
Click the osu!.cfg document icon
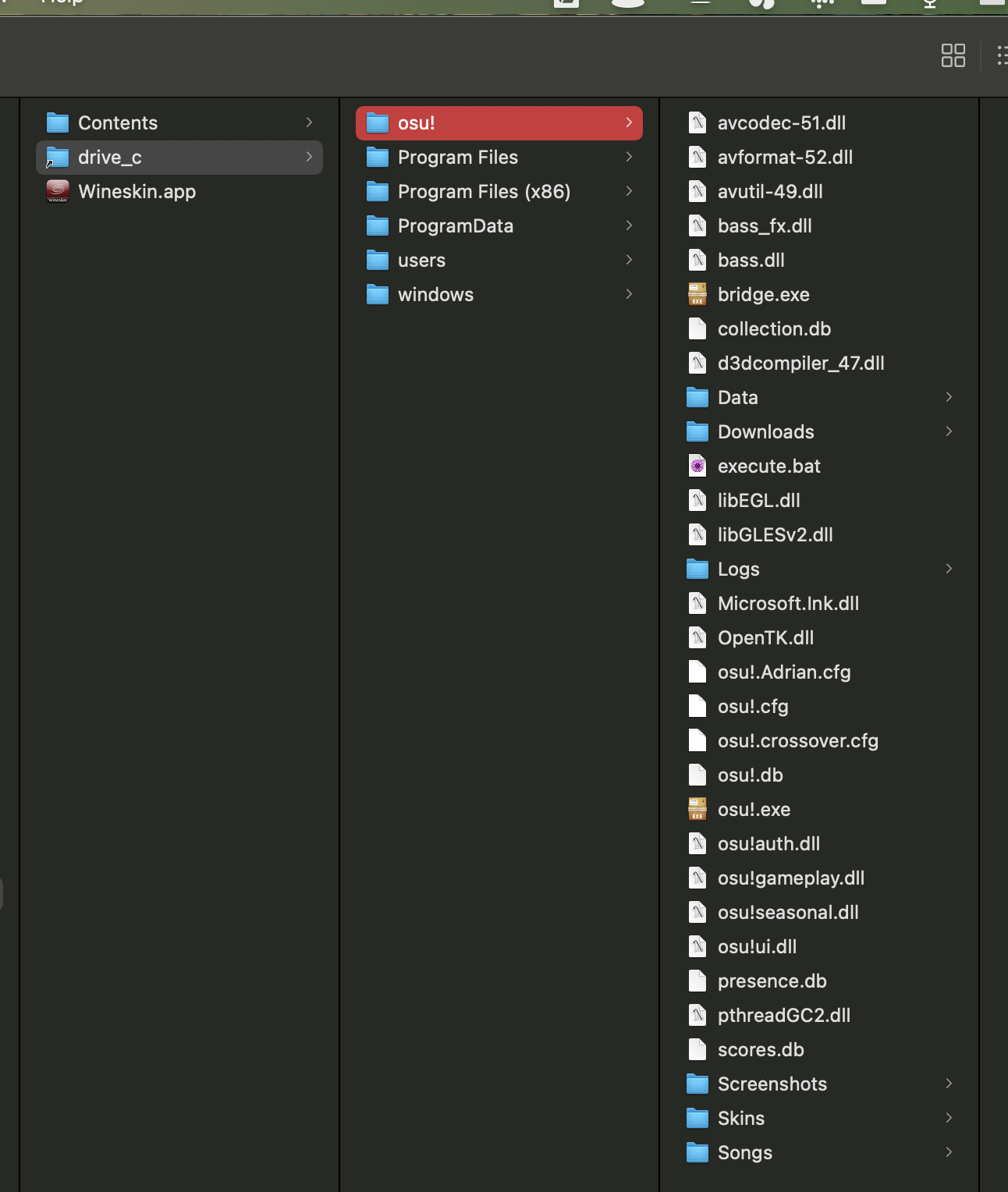(x=697, y=706)
